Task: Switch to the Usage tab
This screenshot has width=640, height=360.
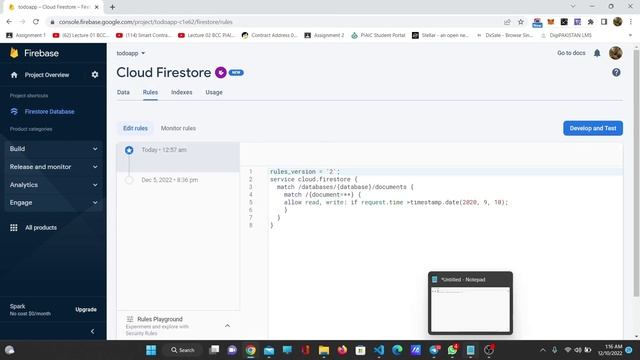Action: tap(214, 92)
